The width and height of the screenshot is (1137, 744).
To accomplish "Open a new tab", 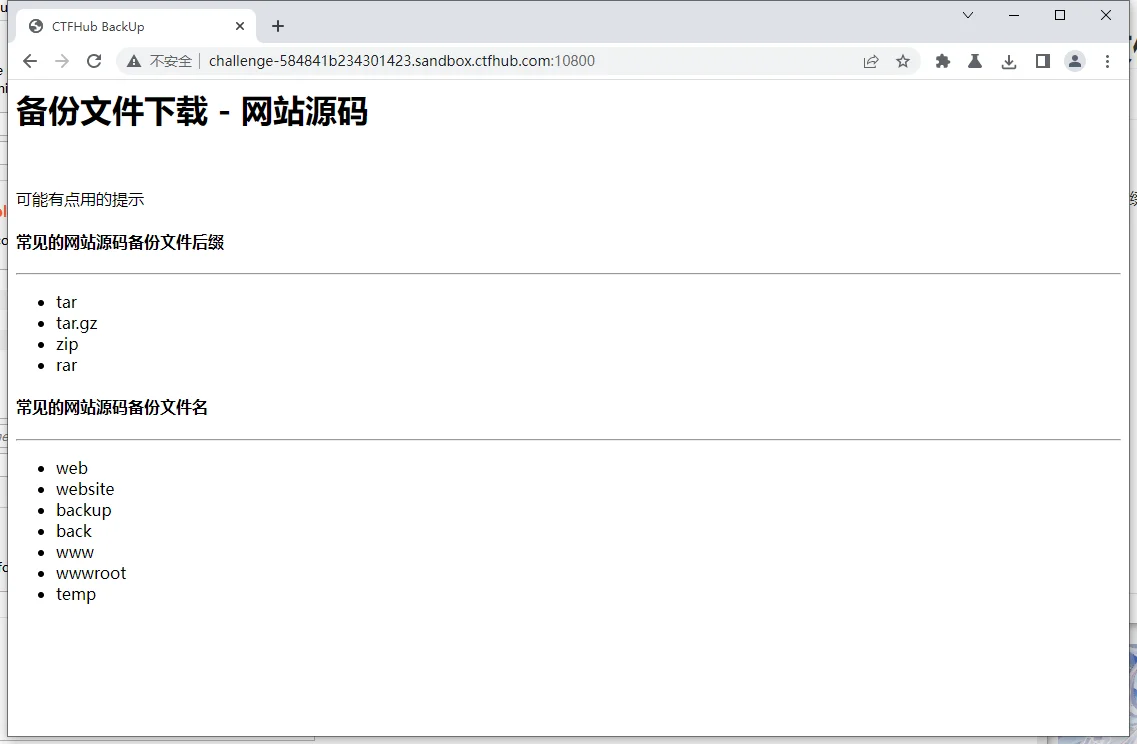I will point(278,26).
